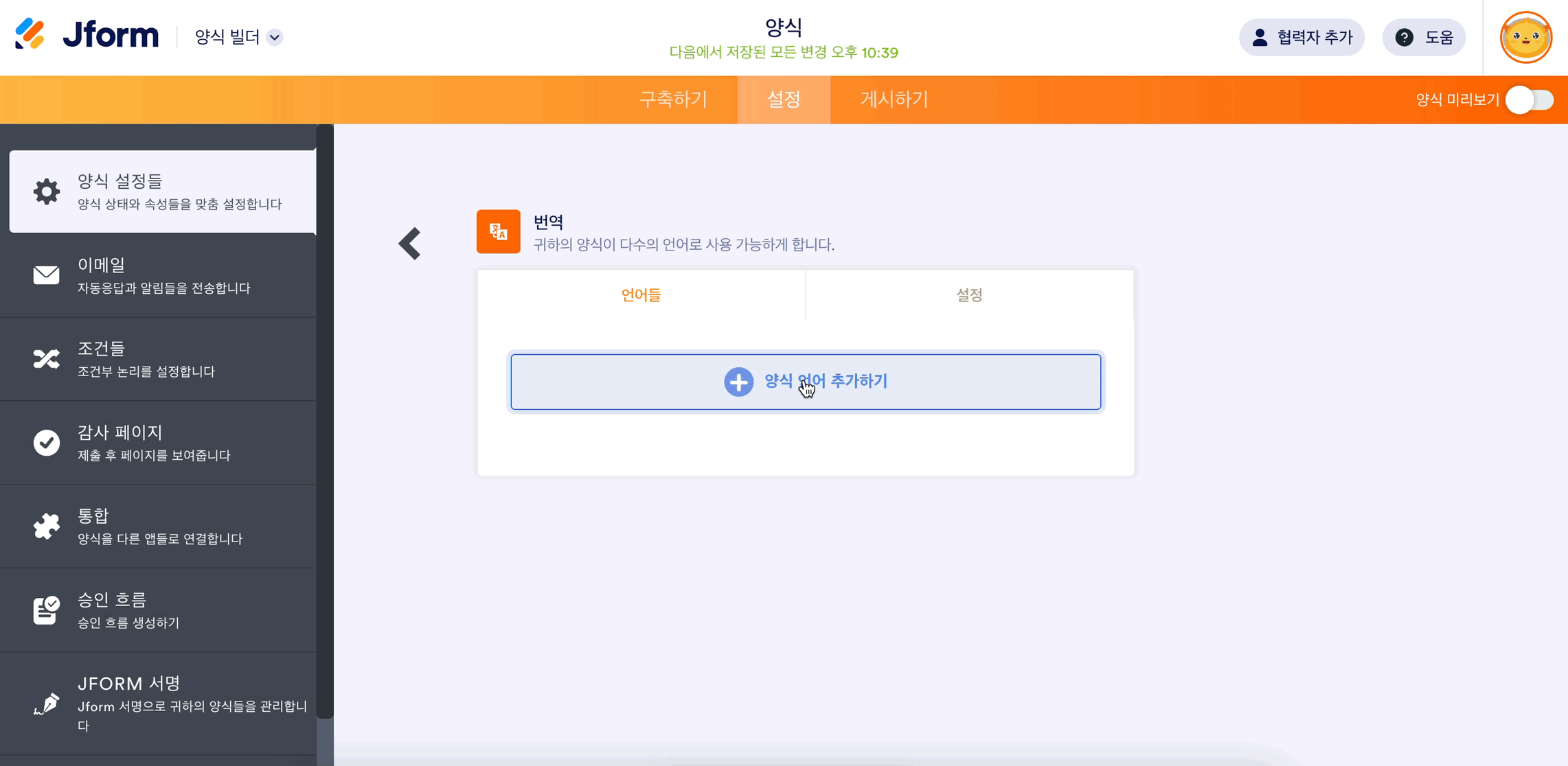1568x766 pixels.
Task: Click the 협력자 추가 button
Action: 1302,37
